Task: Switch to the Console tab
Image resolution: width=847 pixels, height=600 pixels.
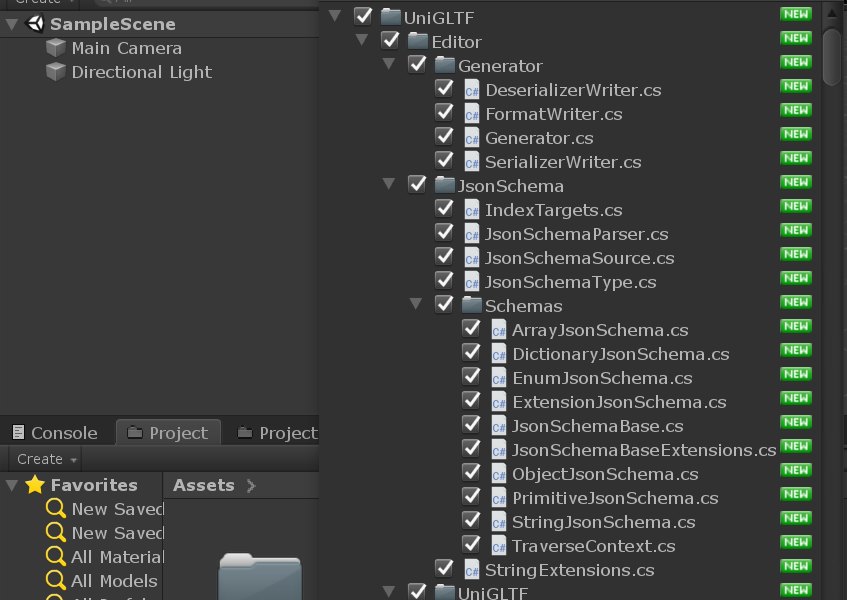Action: point(55,433)
